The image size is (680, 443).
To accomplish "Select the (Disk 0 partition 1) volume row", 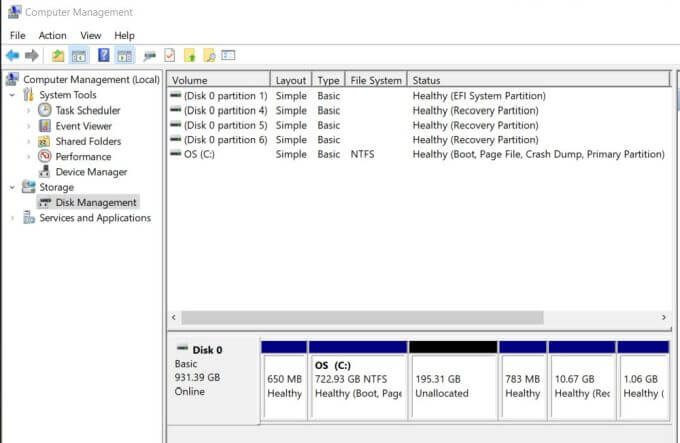I will point(419,96).
